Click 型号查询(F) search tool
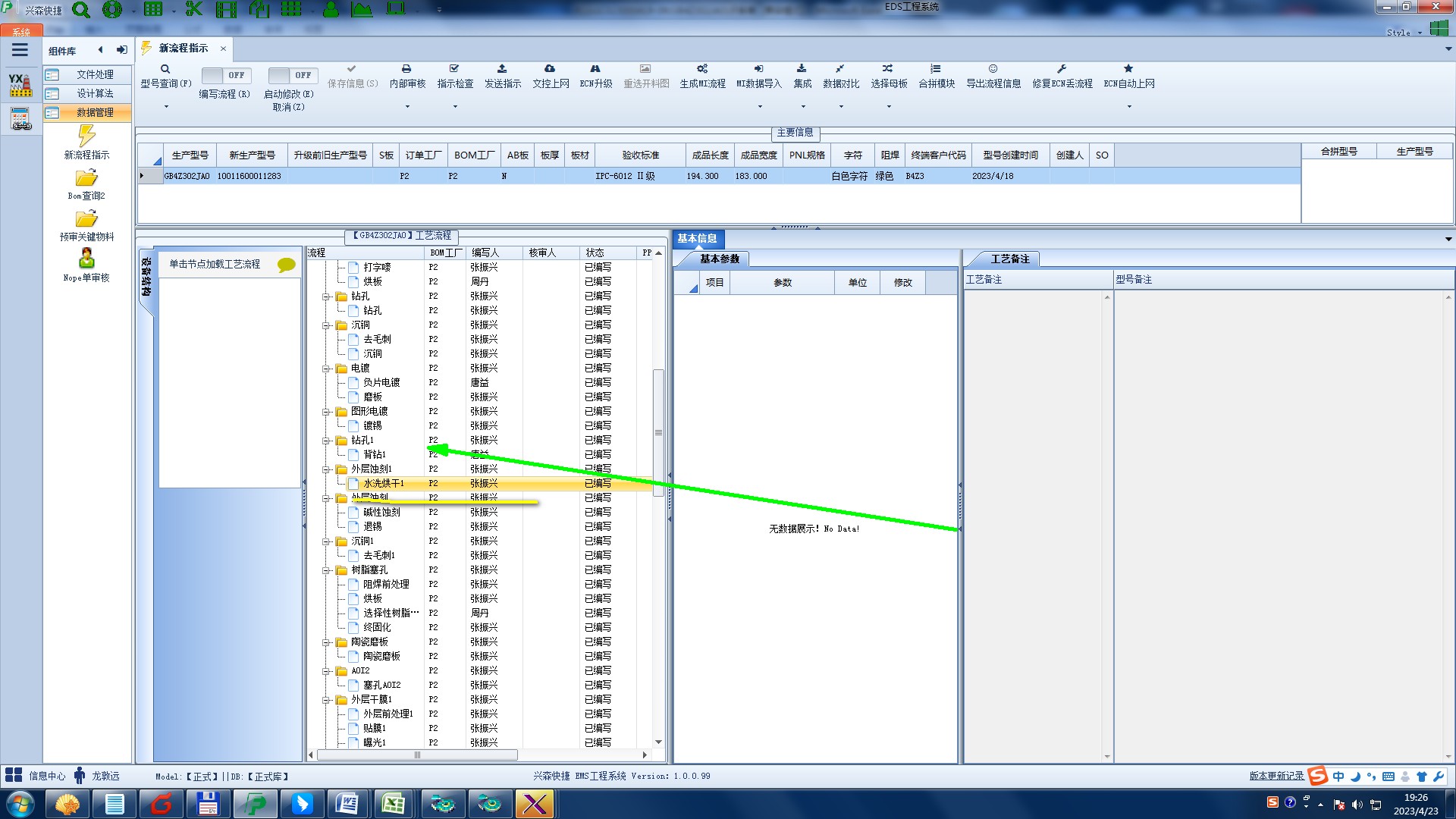The width and height of the screenshot is (1456, 819). tap(165, 76)
